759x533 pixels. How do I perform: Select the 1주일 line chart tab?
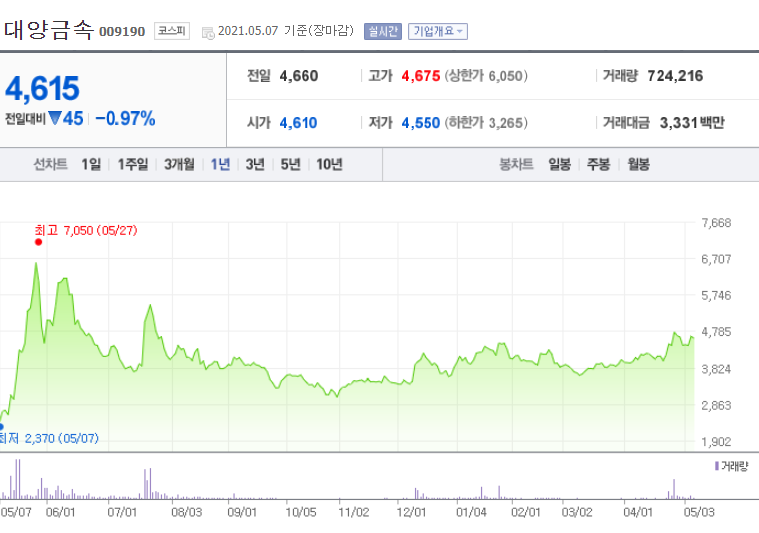(x=133, y=165)
